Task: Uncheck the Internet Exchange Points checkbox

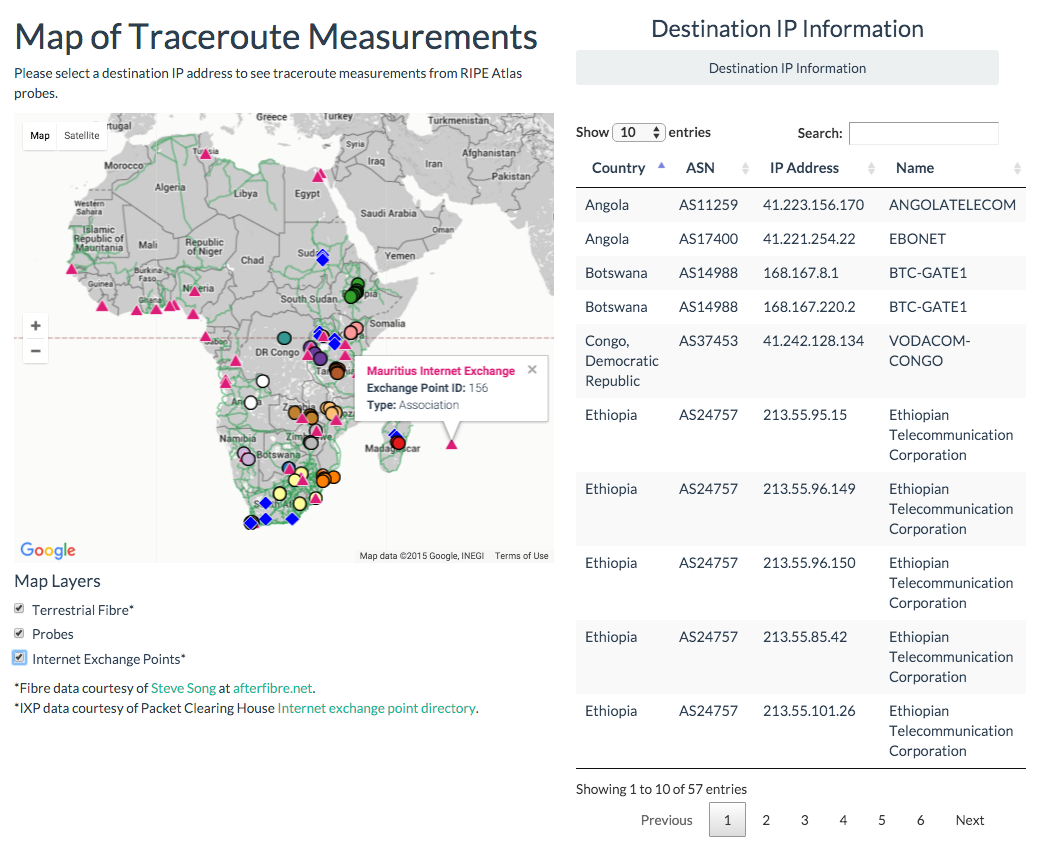Action: point(20,658)
